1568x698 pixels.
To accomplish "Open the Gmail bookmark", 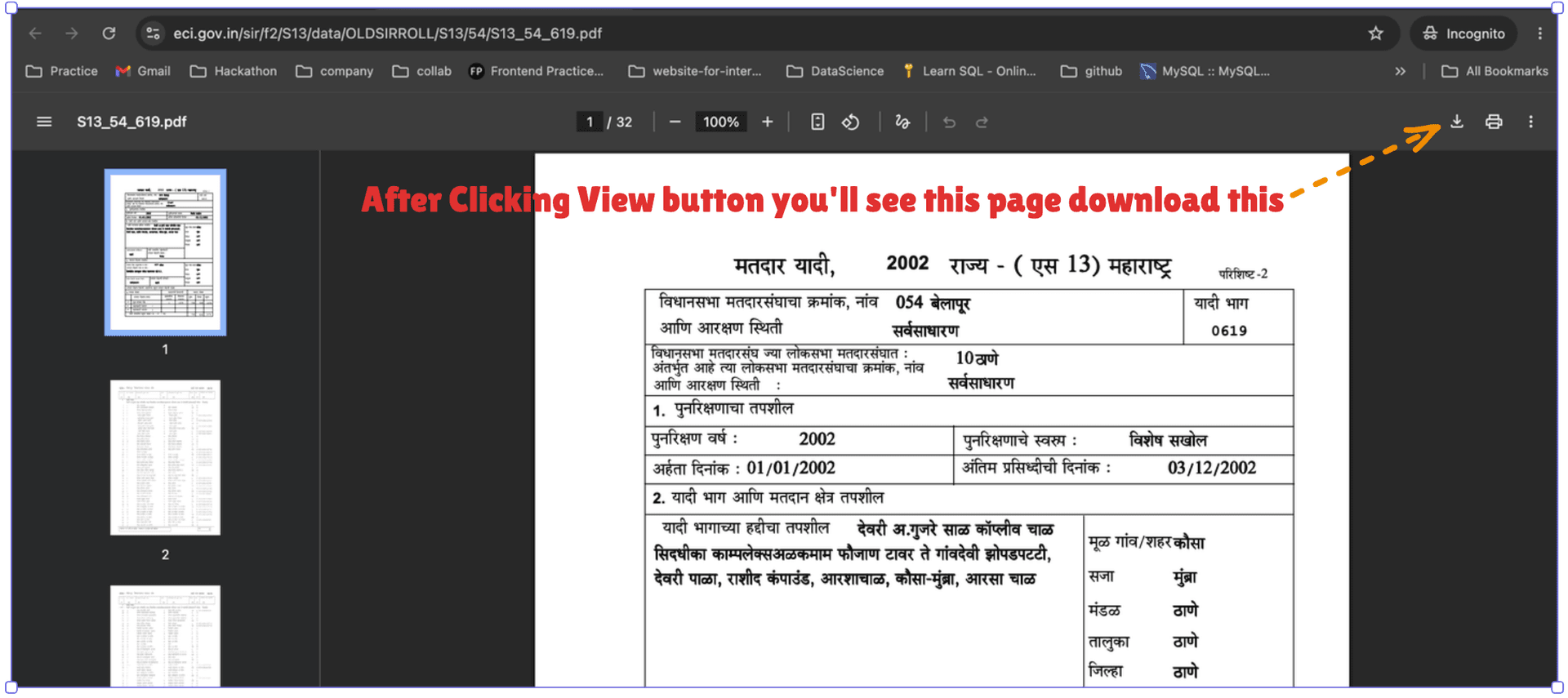I will pyautogui.click(x=143, y=71).
